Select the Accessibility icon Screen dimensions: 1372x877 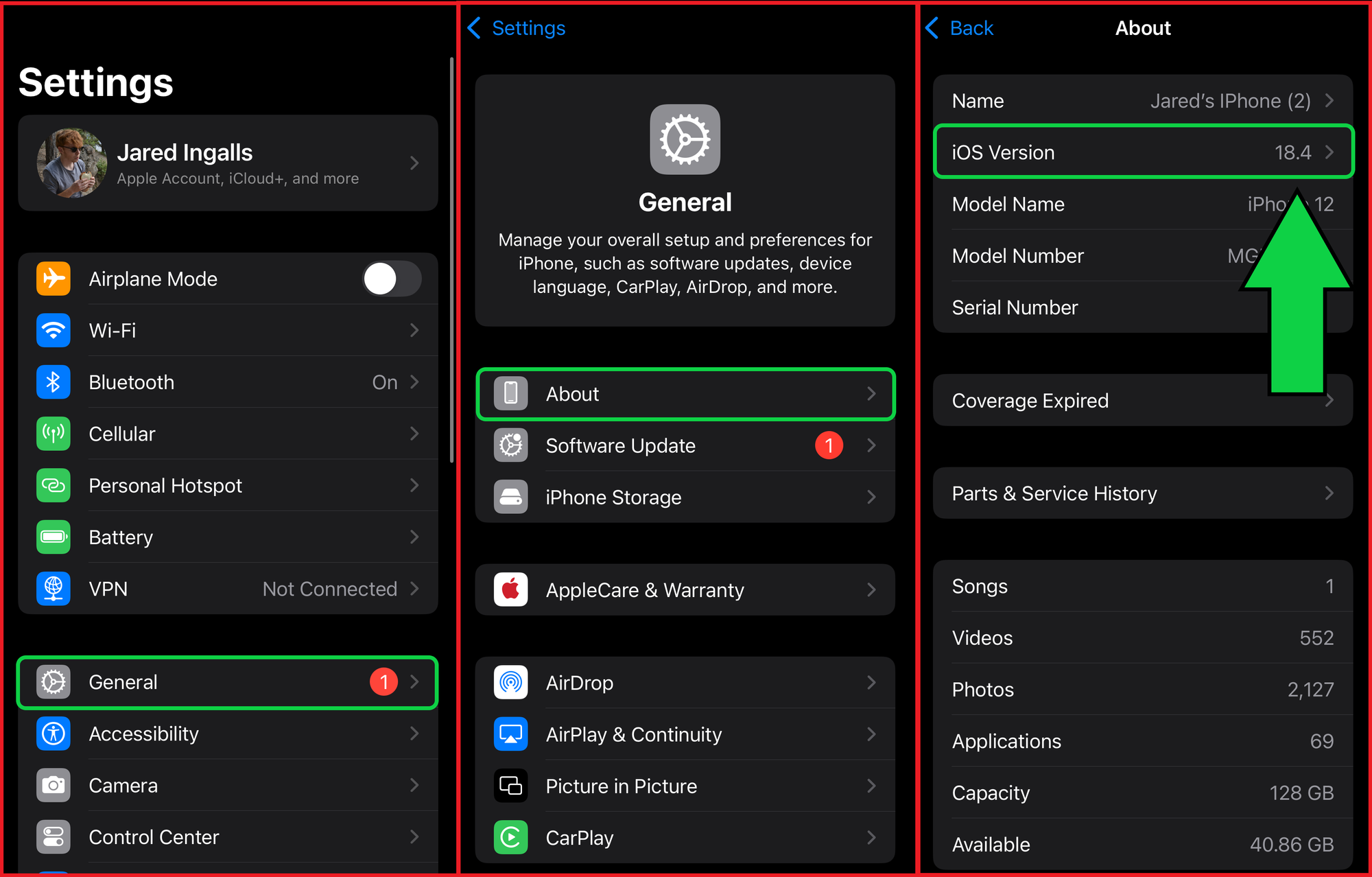(53, 734)
